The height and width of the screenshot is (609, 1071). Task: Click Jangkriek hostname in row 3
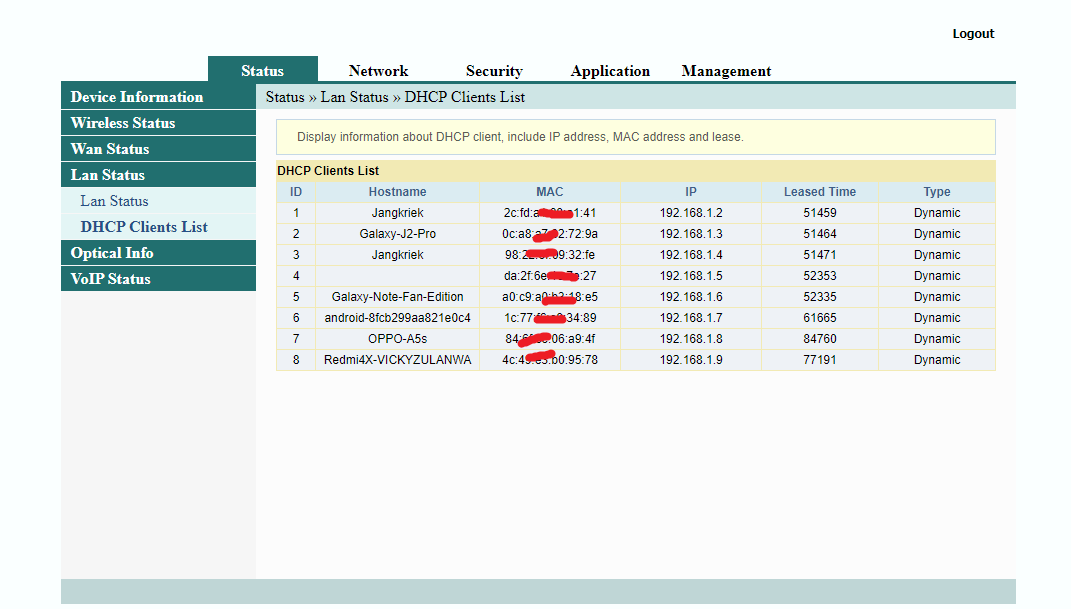click(398, 255)
